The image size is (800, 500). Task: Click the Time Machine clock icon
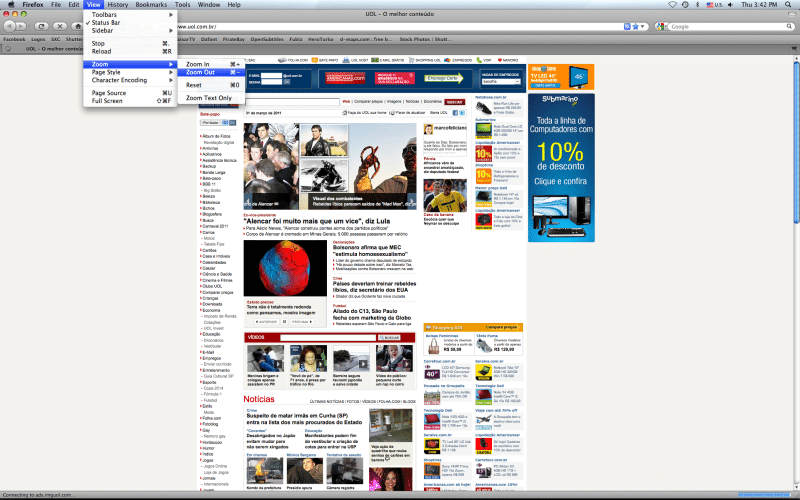(x=685, y=5)
